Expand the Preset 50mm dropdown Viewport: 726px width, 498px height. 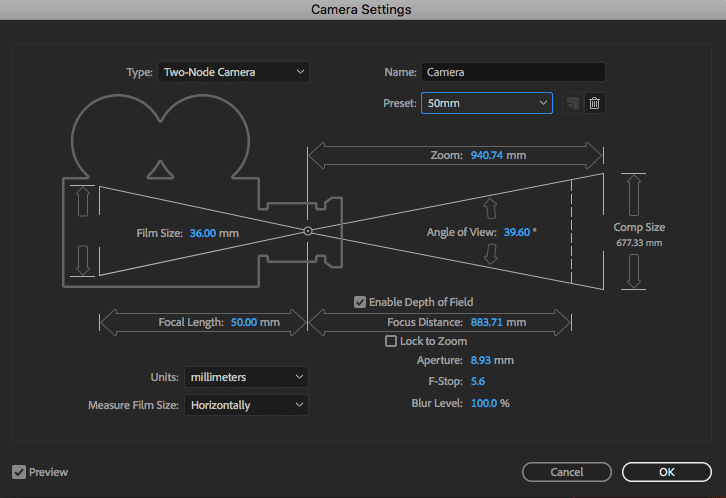pos(487,103)
